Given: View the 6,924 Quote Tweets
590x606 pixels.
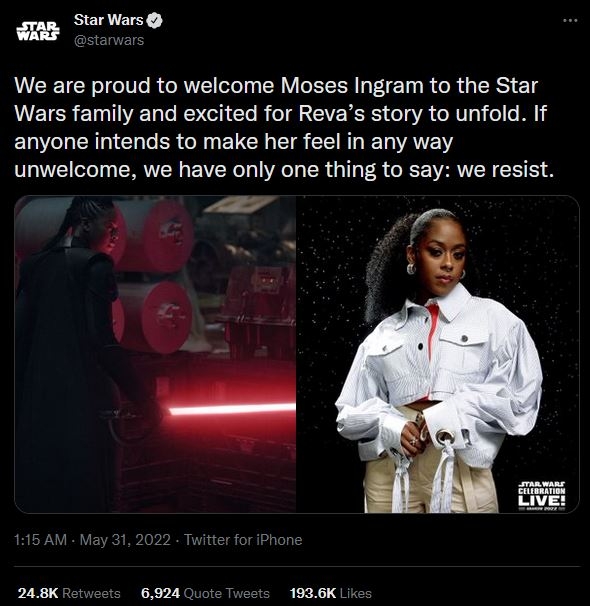Looking at the screenshot, I should [205, 593].
